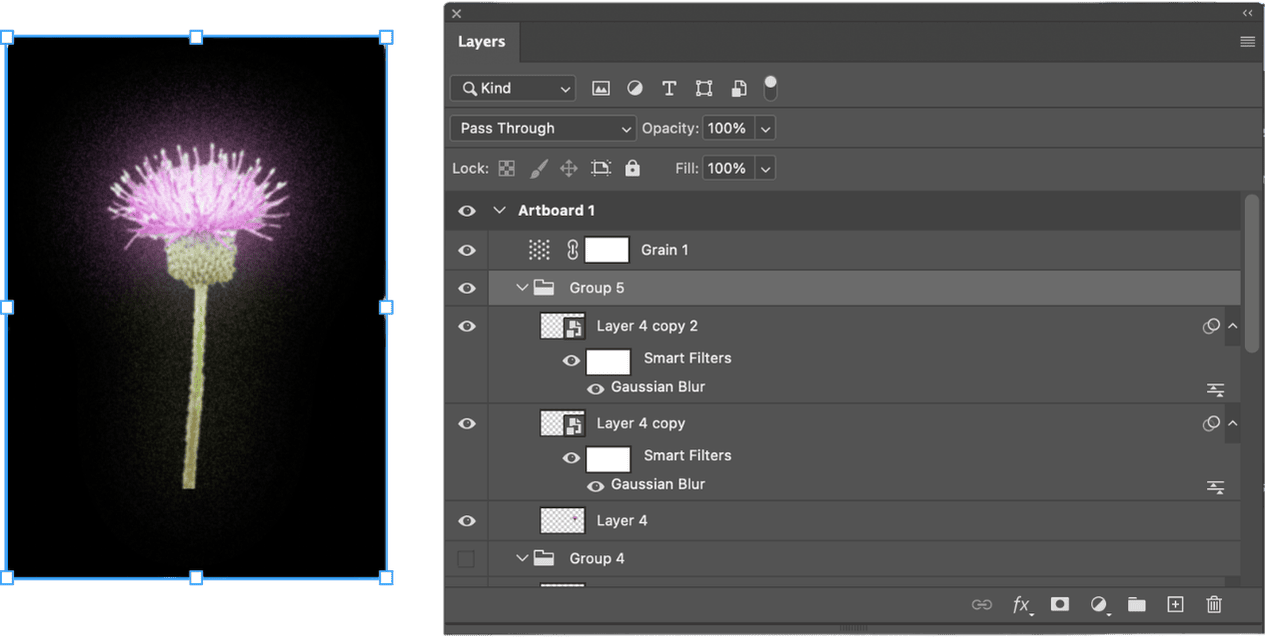Open the Pass Through blend mode dropdown
This screenshot has width=1265, height=637.
tap(543, 128)
